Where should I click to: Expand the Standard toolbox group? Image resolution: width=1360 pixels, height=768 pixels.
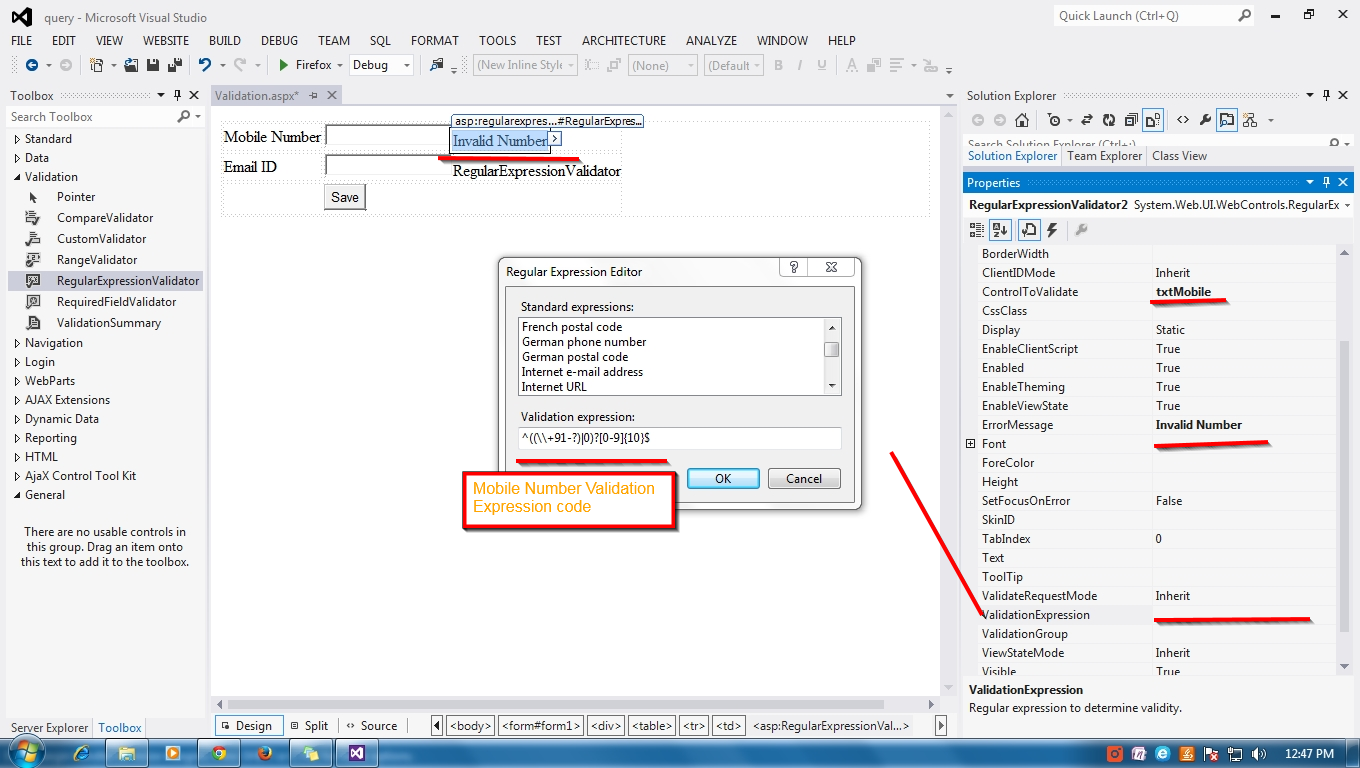pyautogui.click(x=17, y=139)
